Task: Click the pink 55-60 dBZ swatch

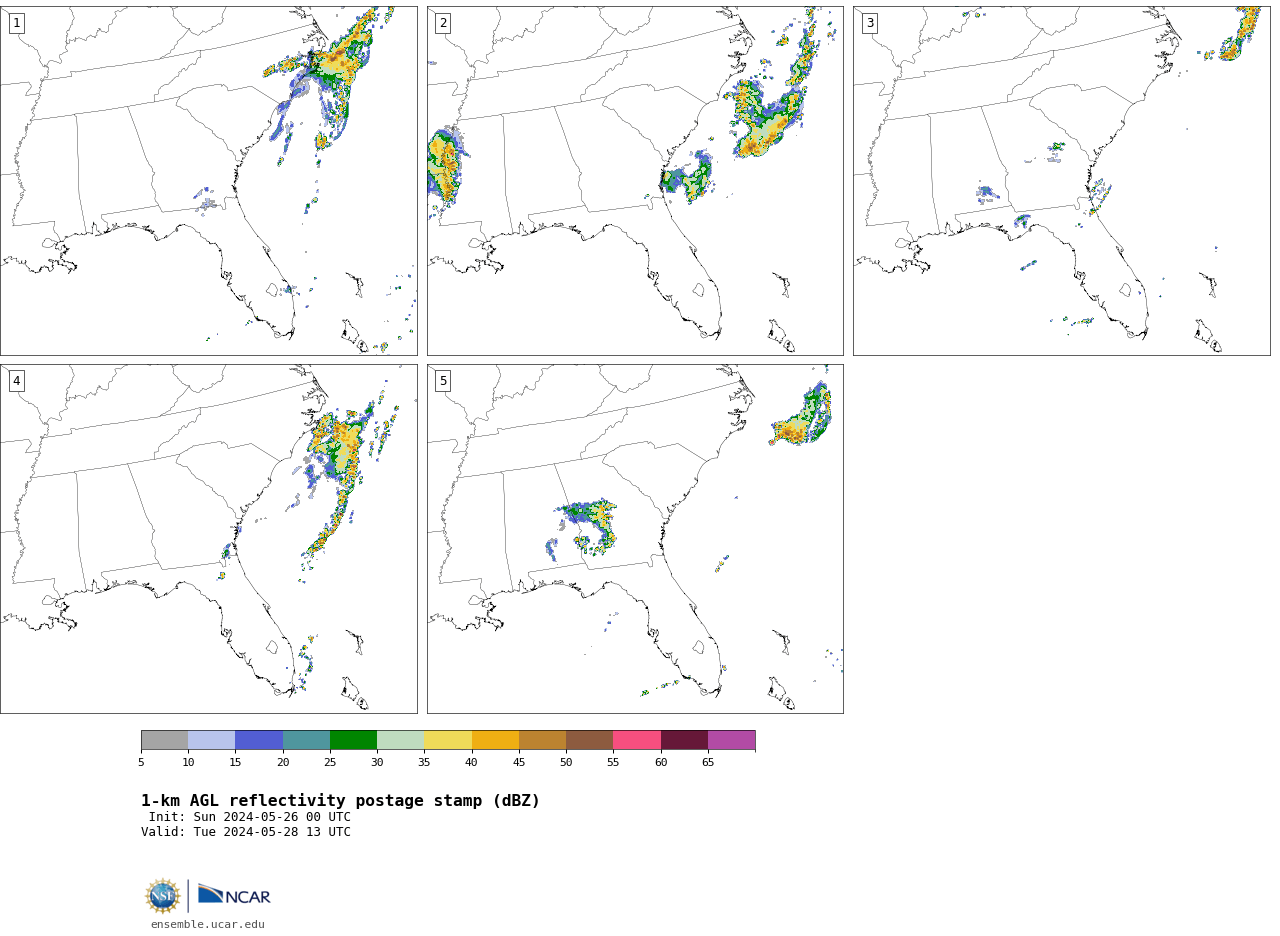Action: (x=637, y=740)
